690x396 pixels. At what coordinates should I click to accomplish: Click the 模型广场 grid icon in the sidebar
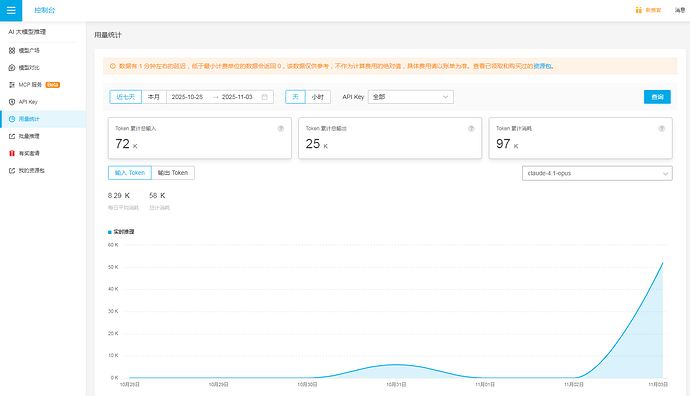click(x=12, y=51)
